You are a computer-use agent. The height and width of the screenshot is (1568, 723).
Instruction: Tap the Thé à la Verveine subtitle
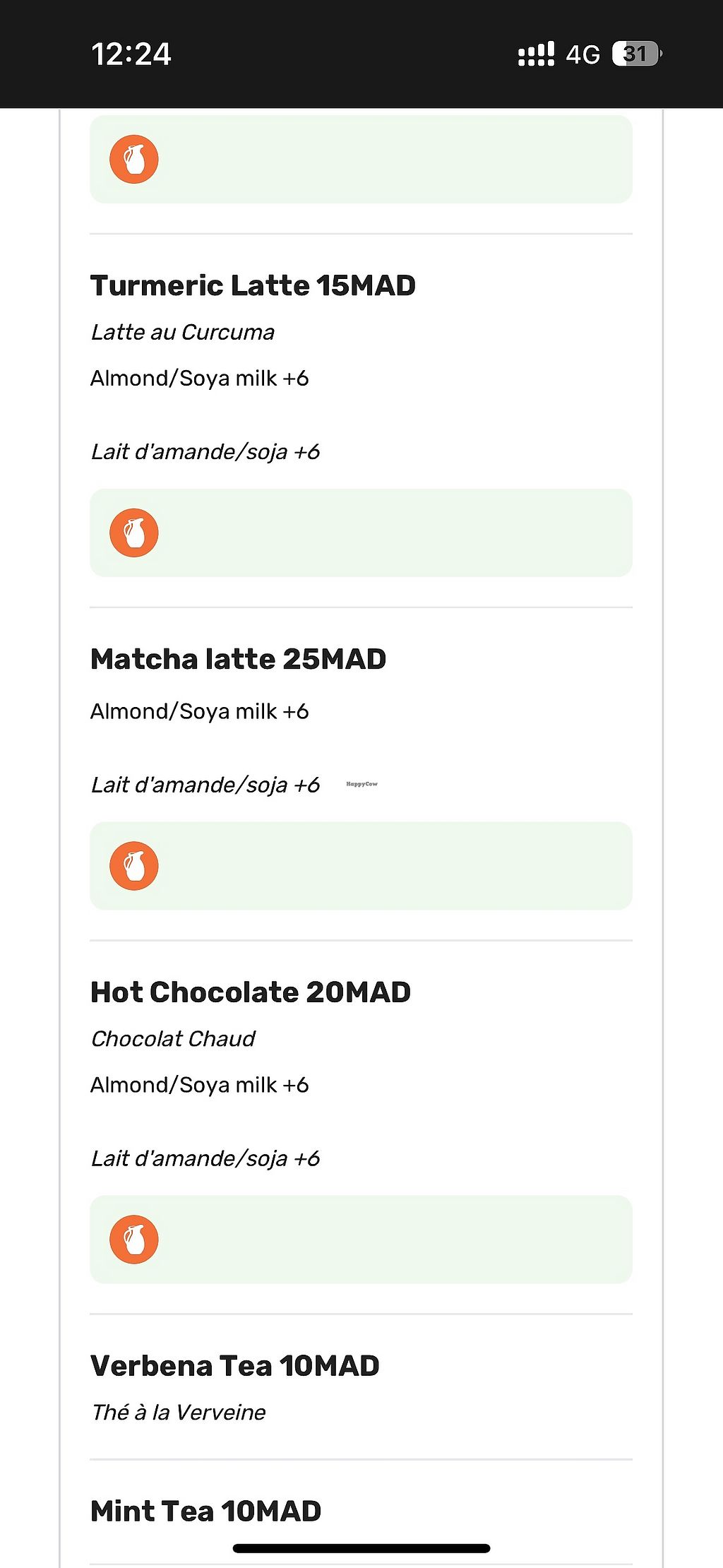pyautogui.click(x=179, y=1413)
